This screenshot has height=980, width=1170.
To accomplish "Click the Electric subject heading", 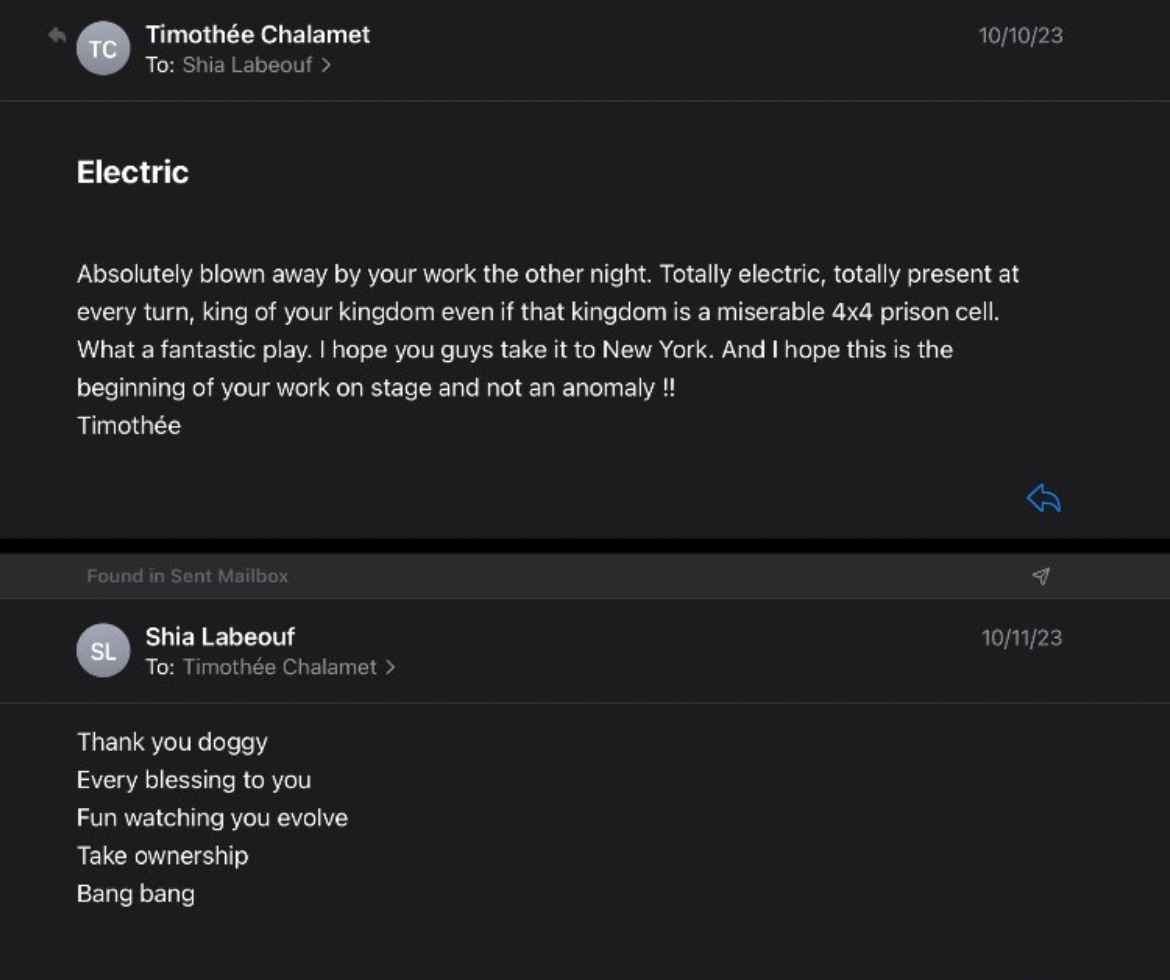I will 133,172.
